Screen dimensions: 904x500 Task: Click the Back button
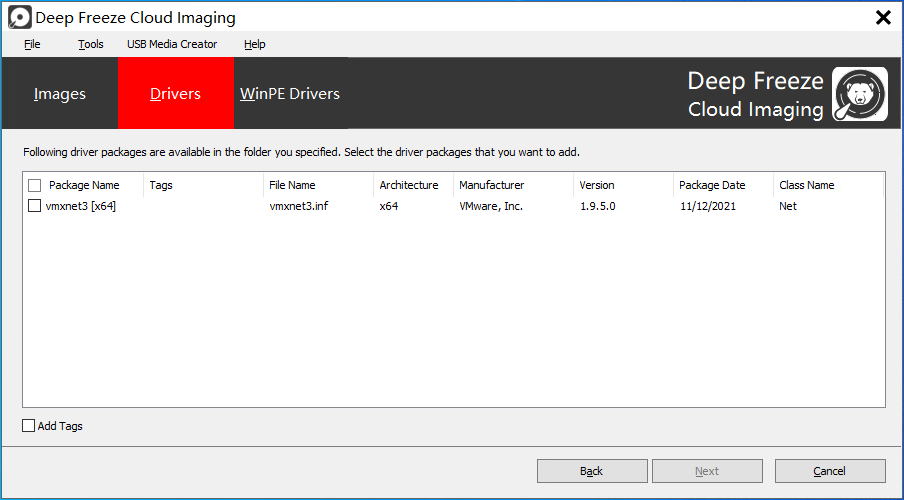pos(592,471)
